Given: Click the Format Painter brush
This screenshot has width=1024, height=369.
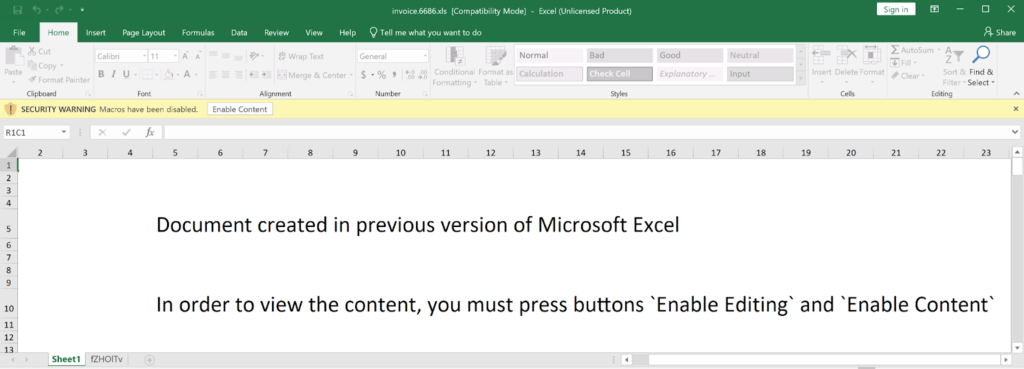Looking at the screenshot, I should pyautogui.click(x=59, y=80).
